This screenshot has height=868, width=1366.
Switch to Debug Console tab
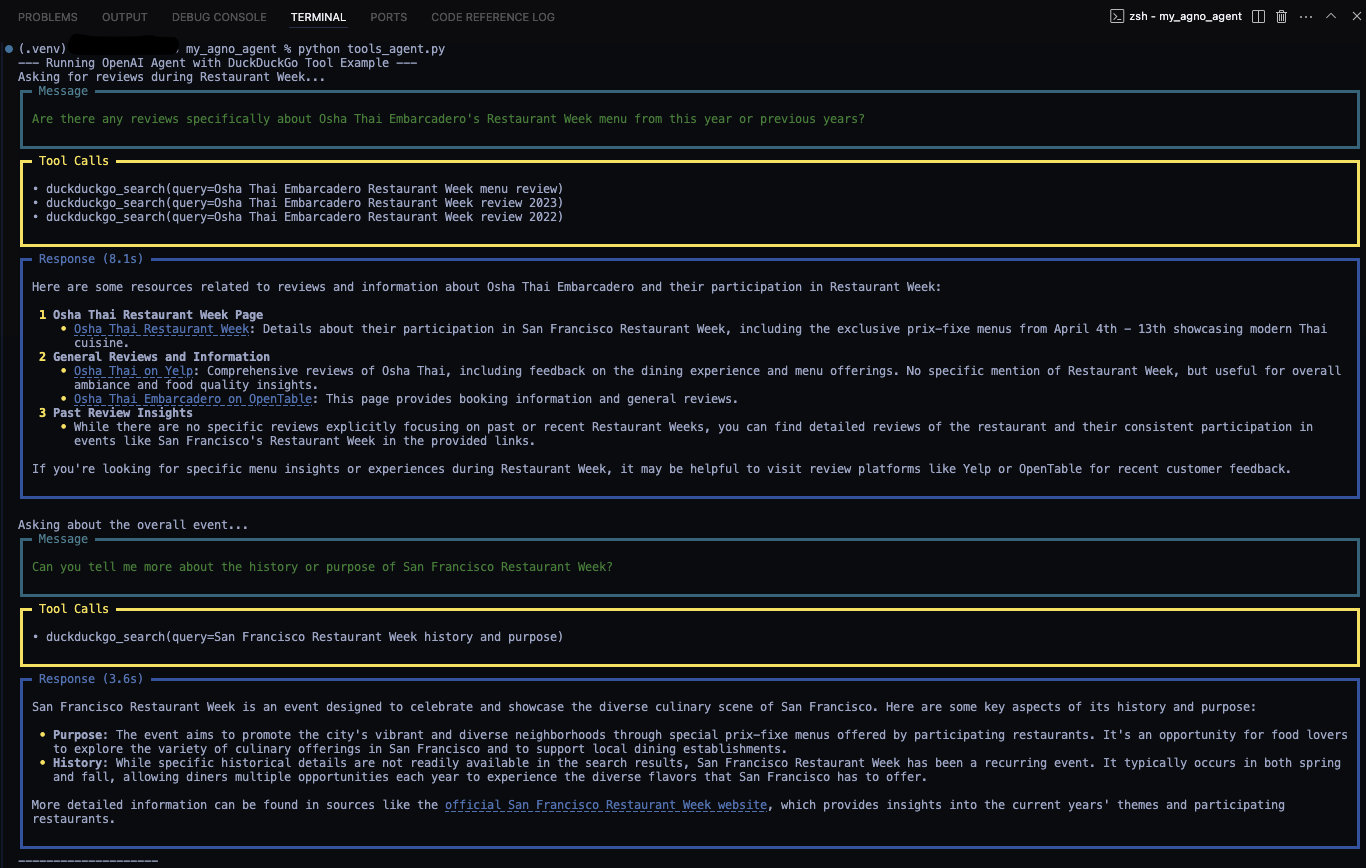(x=219, y=17)
